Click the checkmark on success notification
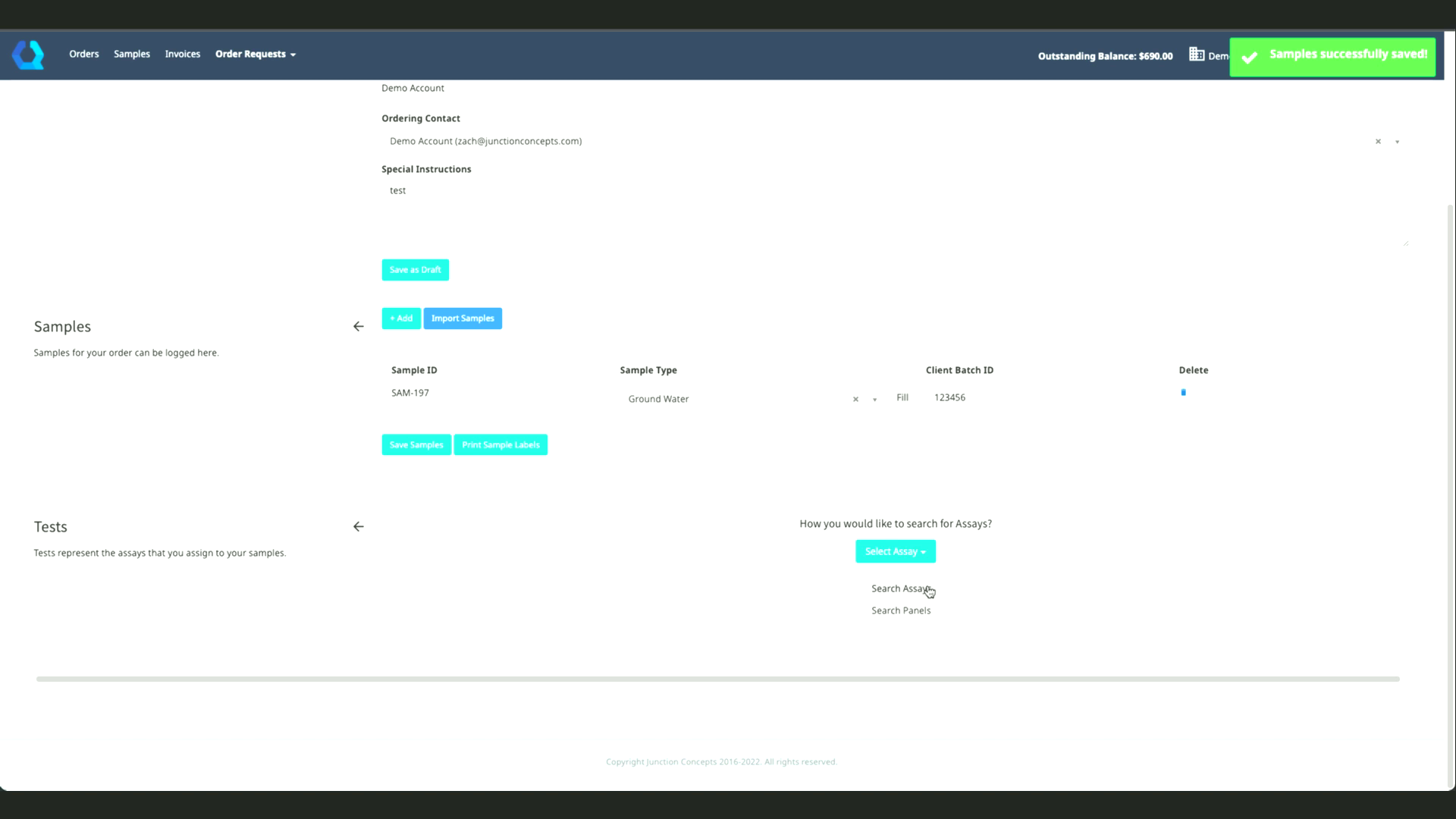 coord(1250,58)
